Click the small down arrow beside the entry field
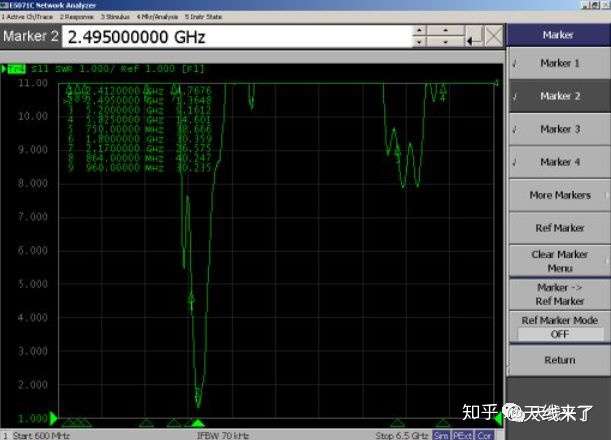Image resolution: width=611 pixels, height=440 pixels. pyautogui.click(x=420, y=41)
